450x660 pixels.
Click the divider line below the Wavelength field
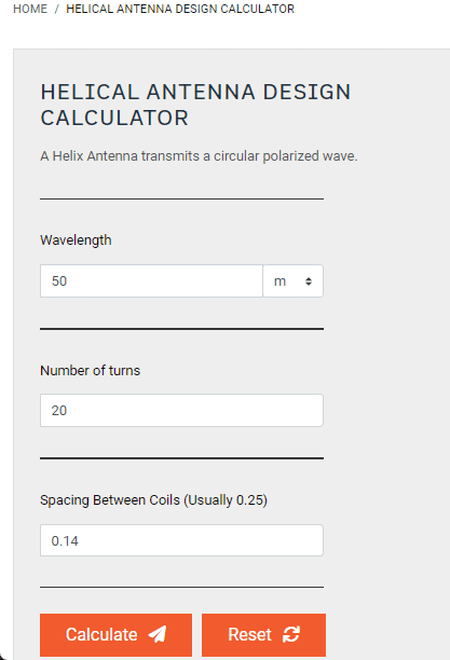click(x=182, y=329)
